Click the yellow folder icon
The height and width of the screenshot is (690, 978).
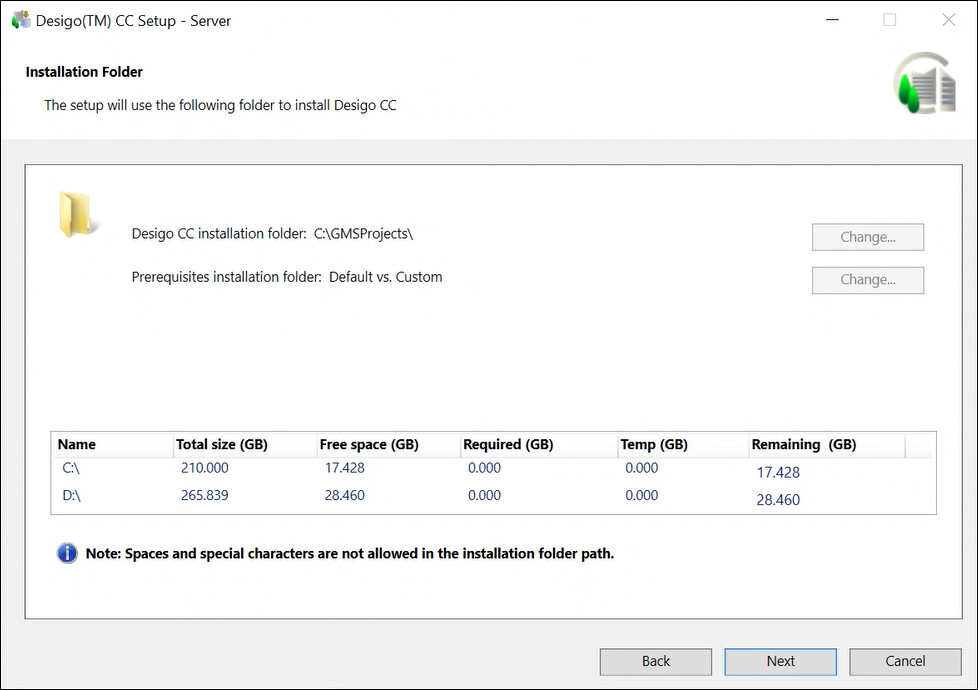tap(76, 214)
